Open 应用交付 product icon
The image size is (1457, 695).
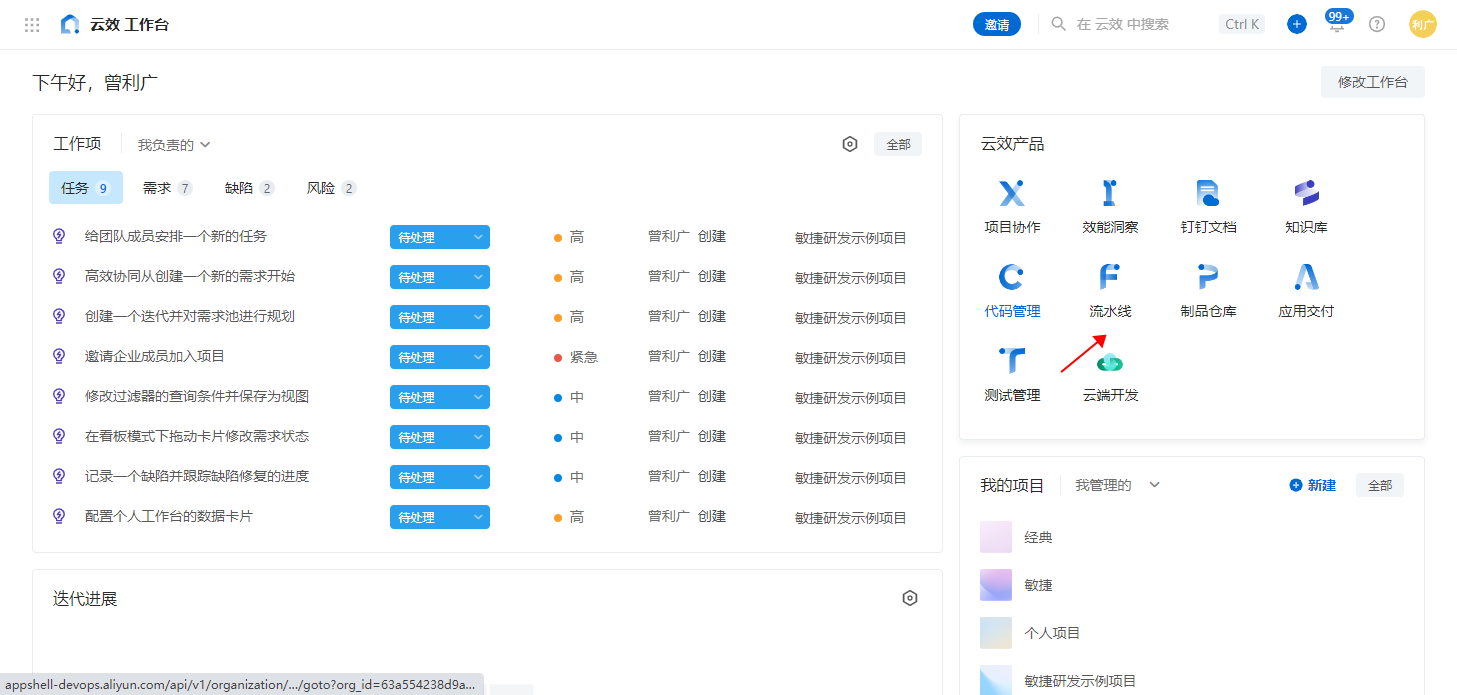[1306, 277]
